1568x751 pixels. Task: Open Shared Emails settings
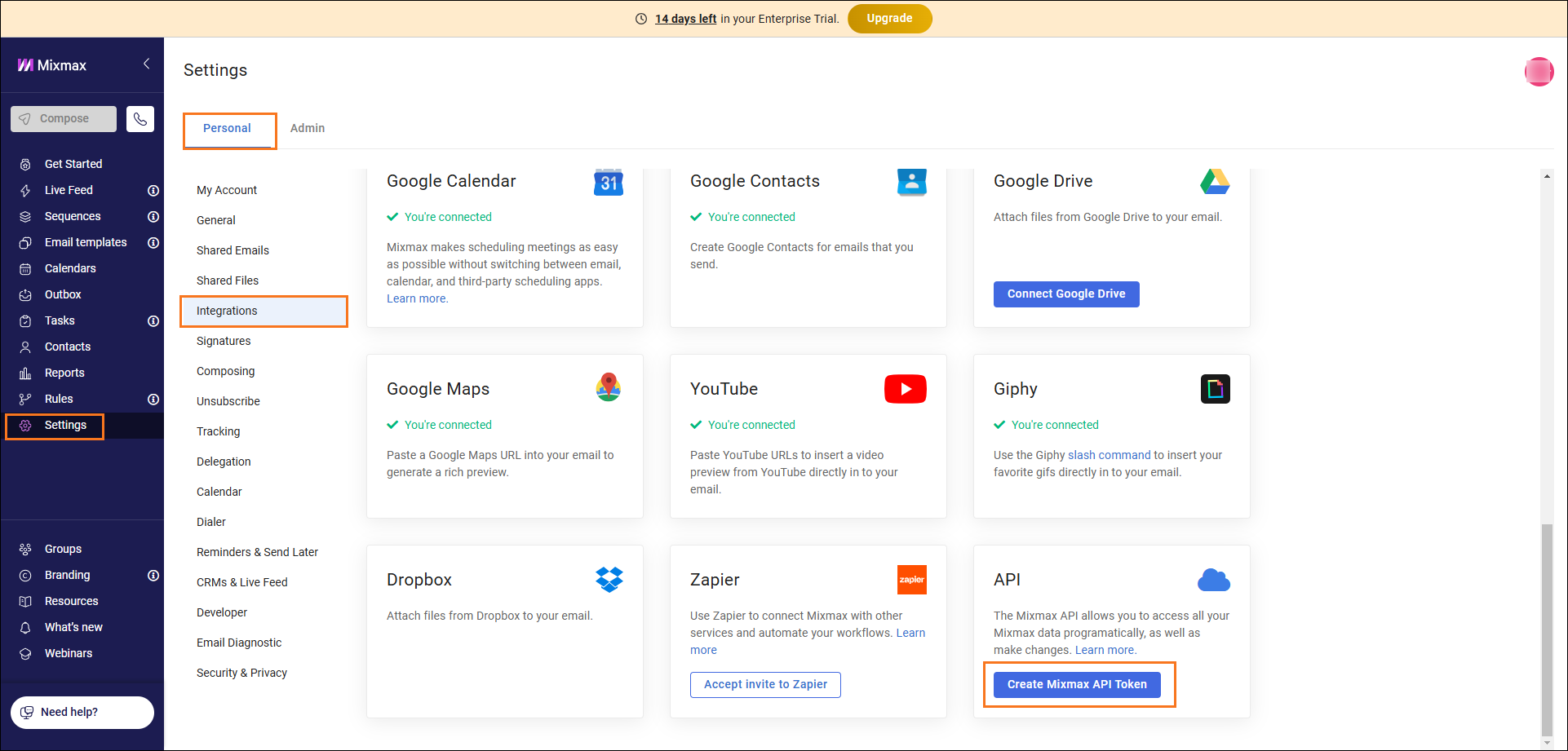[233, 251]
